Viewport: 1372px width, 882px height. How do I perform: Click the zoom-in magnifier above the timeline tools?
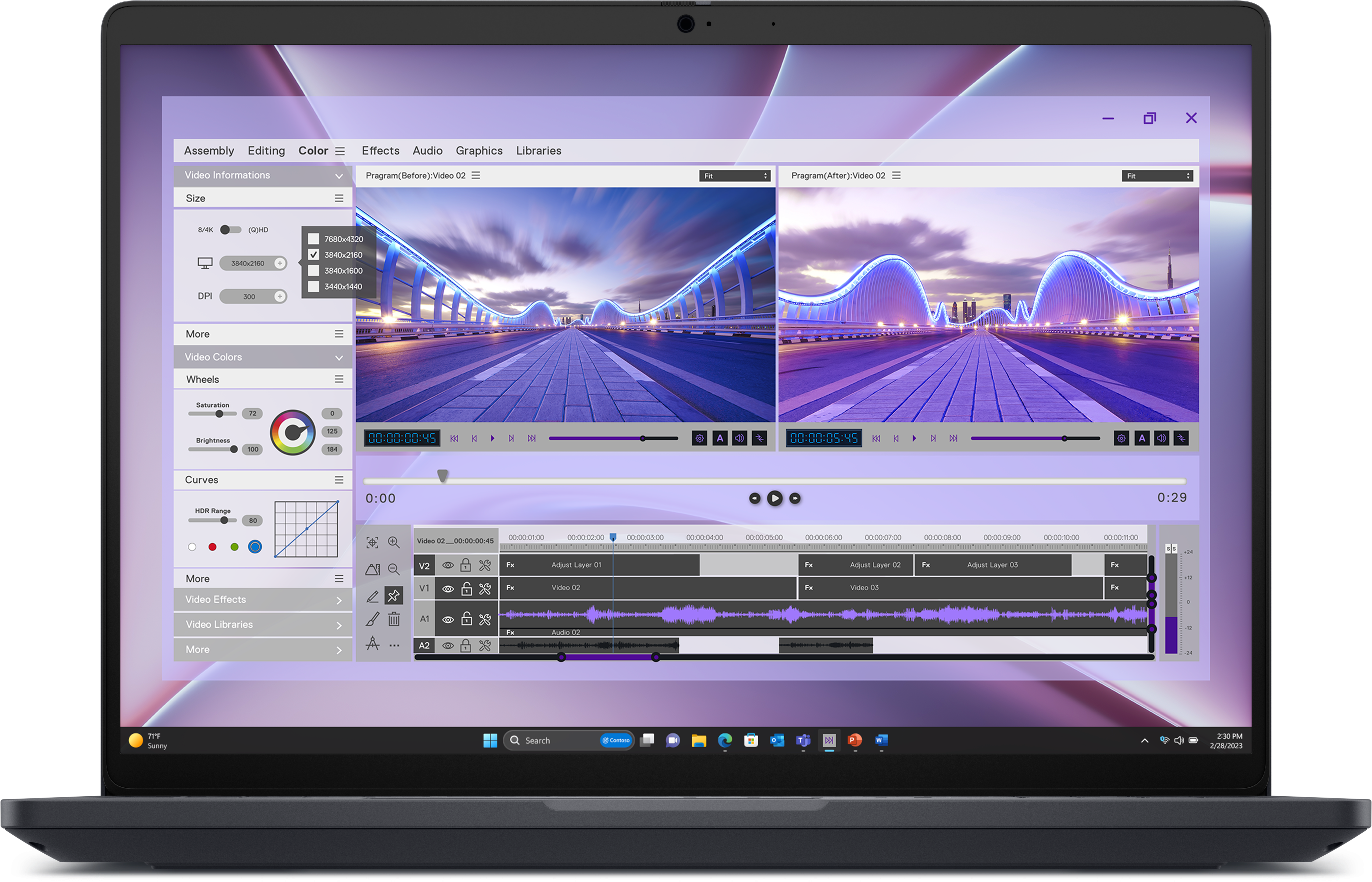394,542
